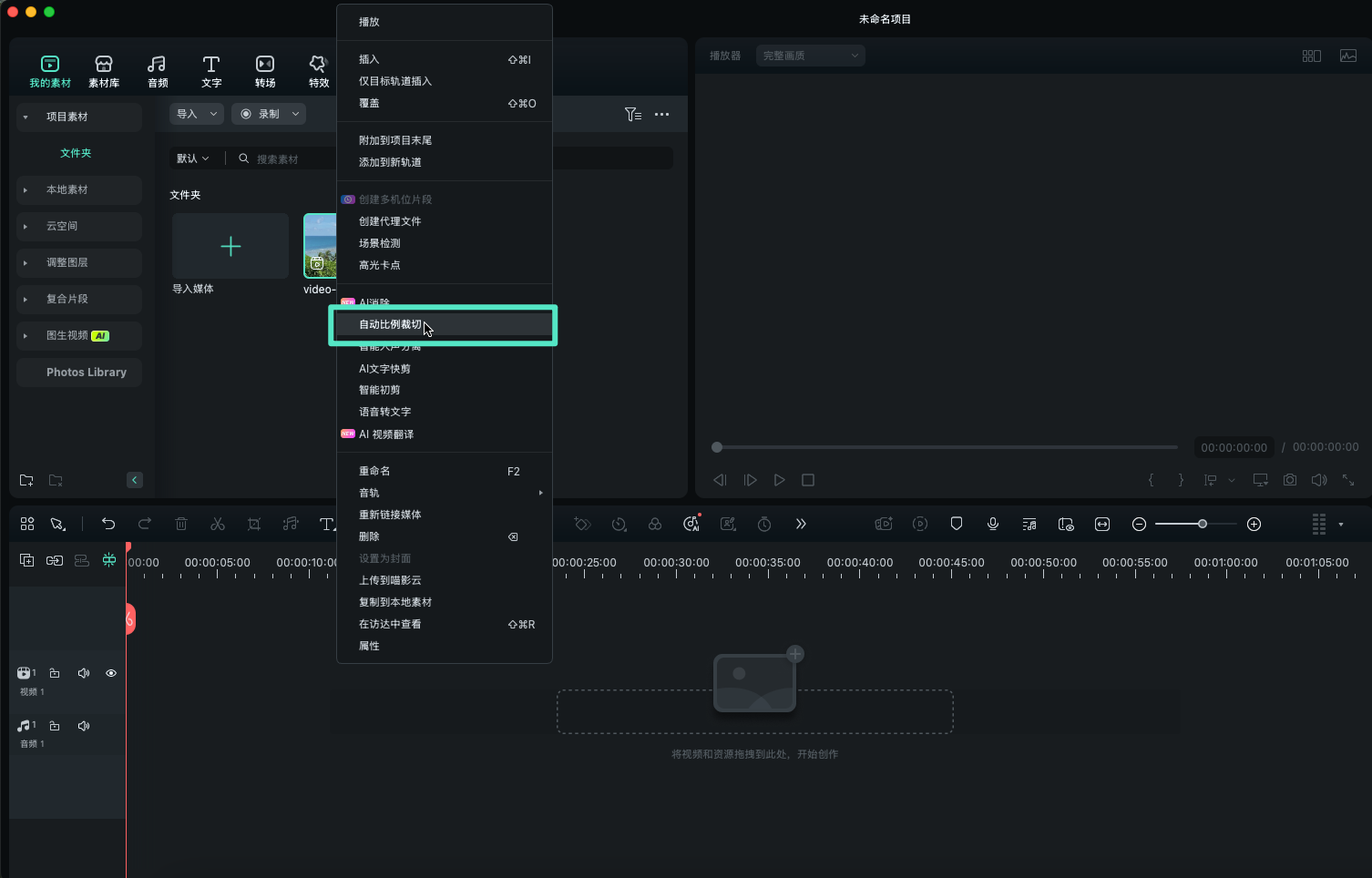Click the 导入媒体 import media button
The height and width of the screenshot is (878, 1372).
[x=230, y=246]
